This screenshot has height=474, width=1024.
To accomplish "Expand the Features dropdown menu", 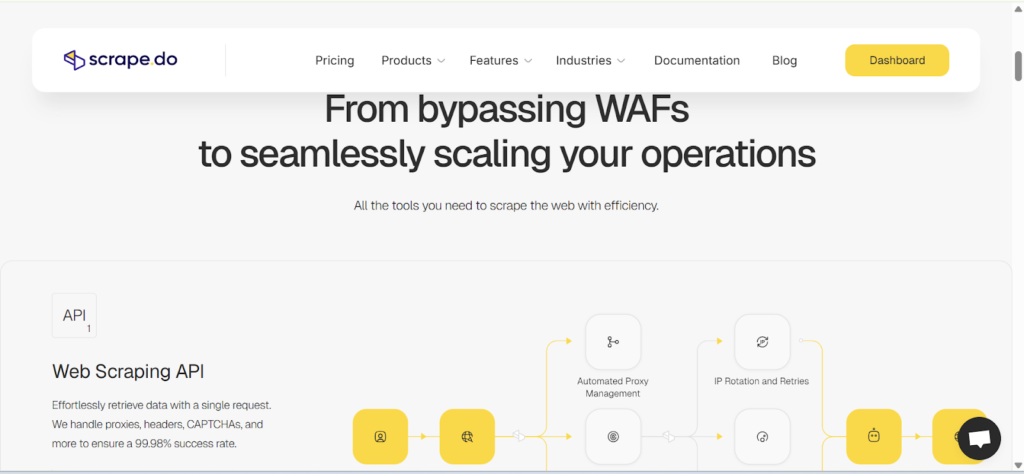I will [x=500, y=60].
